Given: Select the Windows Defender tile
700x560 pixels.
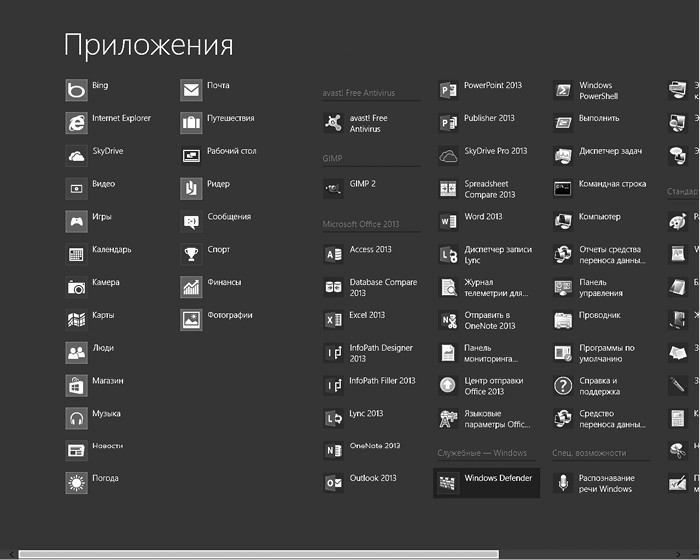Looking at the screenshot, I should pyautogui.click(x=486, y=483).
